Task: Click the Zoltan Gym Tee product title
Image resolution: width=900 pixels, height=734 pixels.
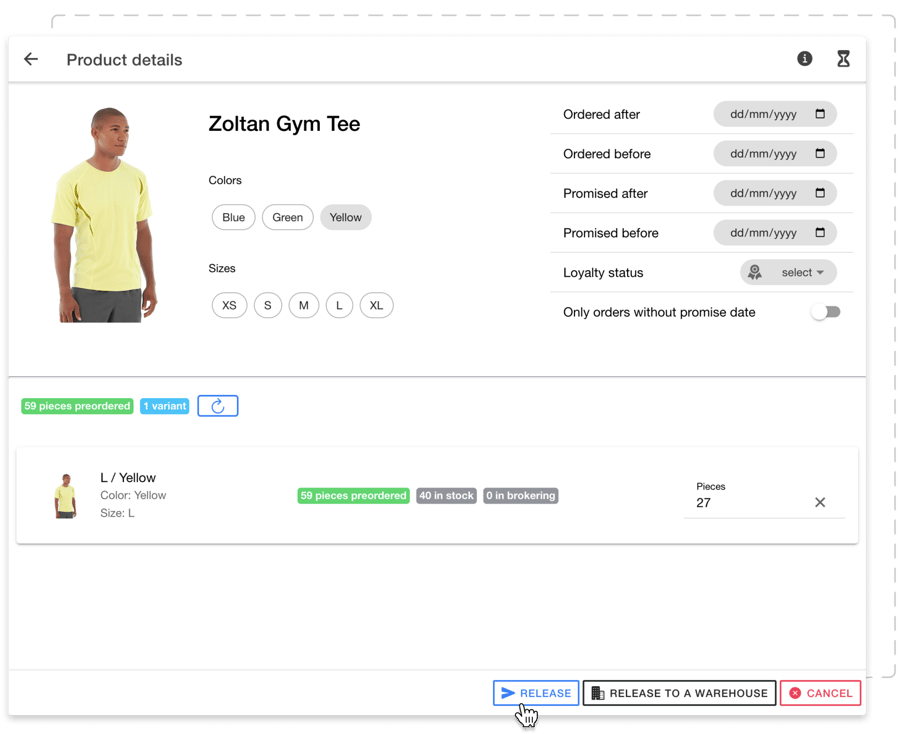Action: pos(284,124)
